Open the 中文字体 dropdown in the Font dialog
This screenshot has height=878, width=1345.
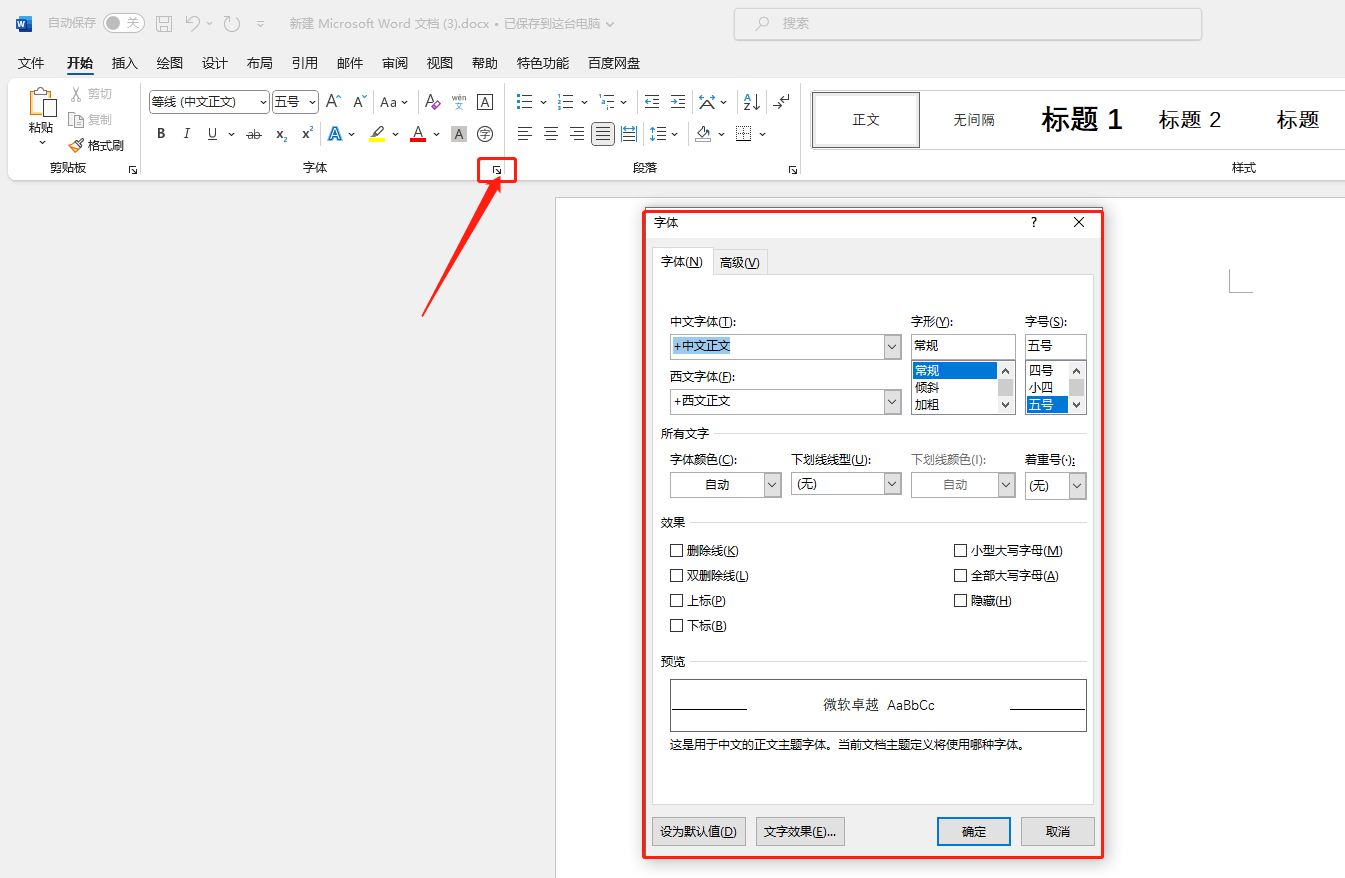coord(893,346)
